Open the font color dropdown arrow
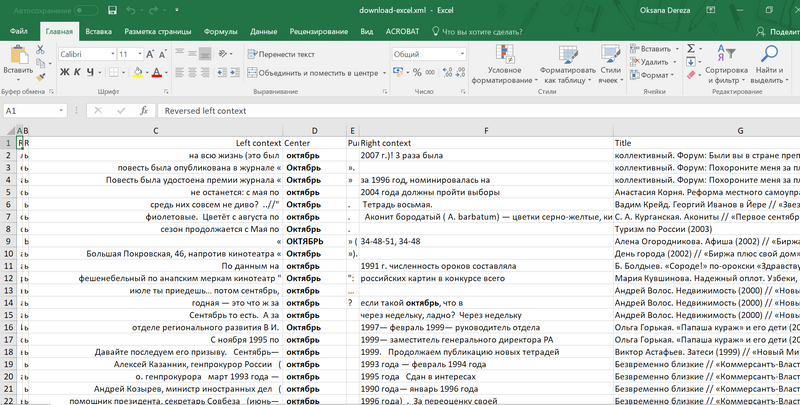Screen dimensions: 800x405 pyautogui.click(x=166, y=73)
